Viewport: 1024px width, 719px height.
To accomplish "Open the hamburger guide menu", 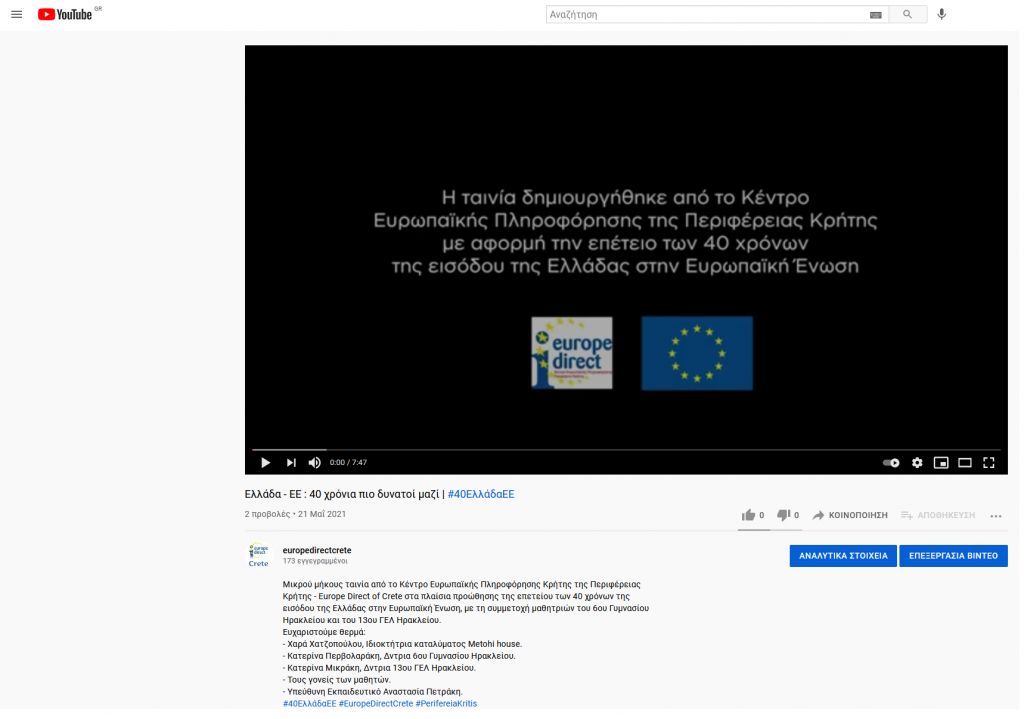I will 16,15.
